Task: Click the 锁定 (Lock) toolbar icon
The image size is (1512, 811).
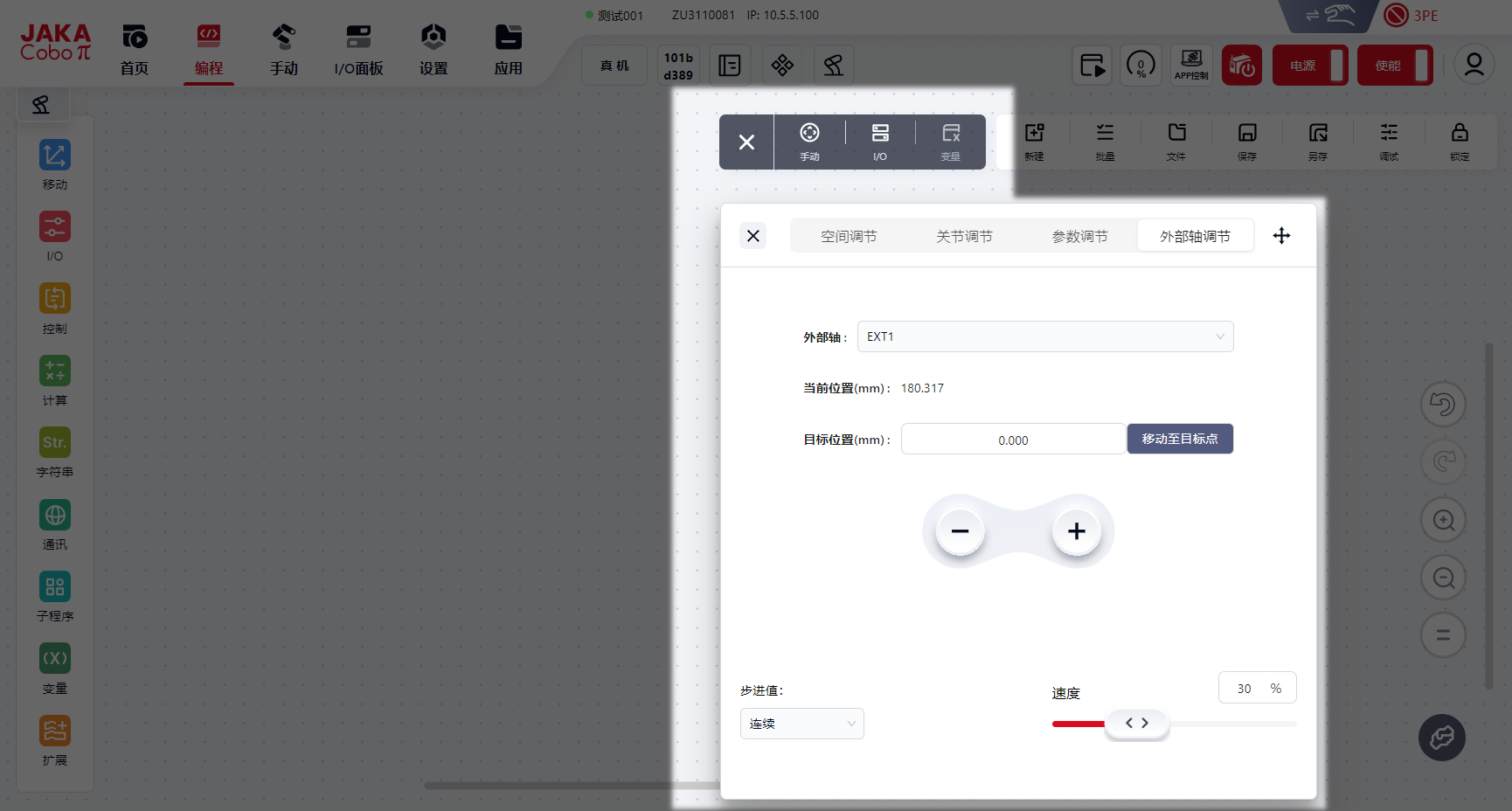Action: [1459, 141]
